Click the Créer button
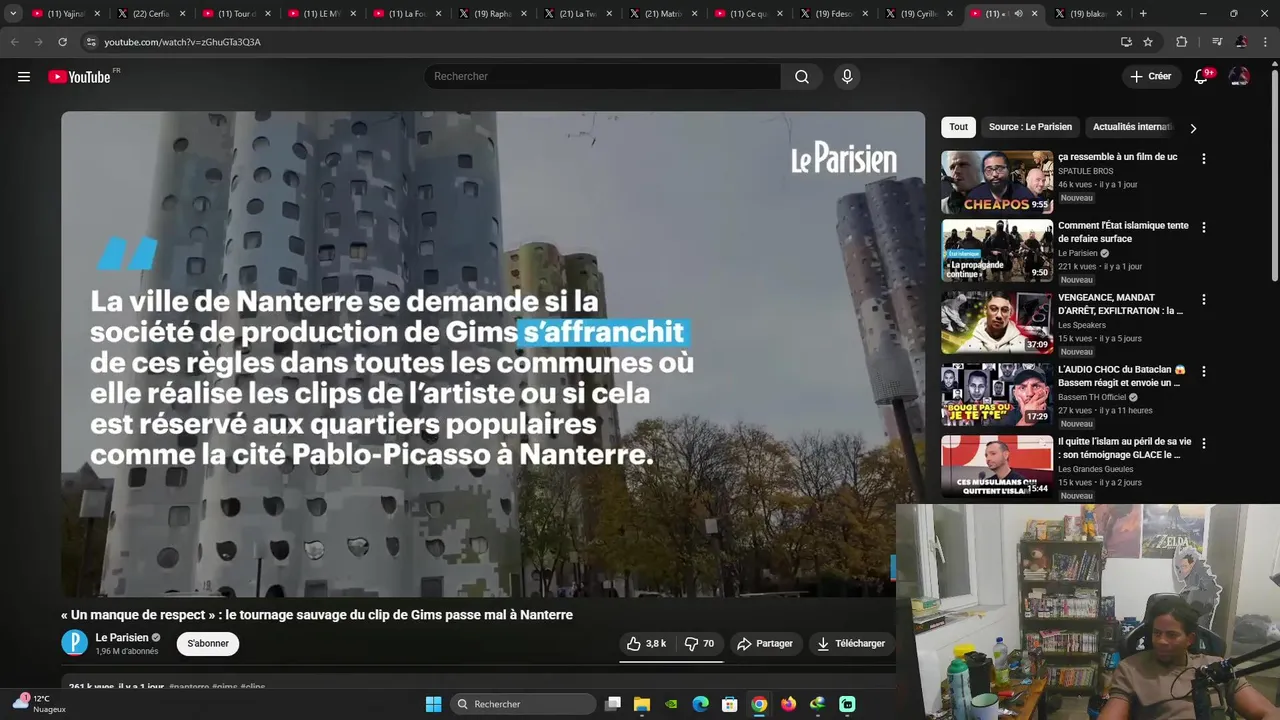This screenshot has height=720, width=1280. point(1150,77)
